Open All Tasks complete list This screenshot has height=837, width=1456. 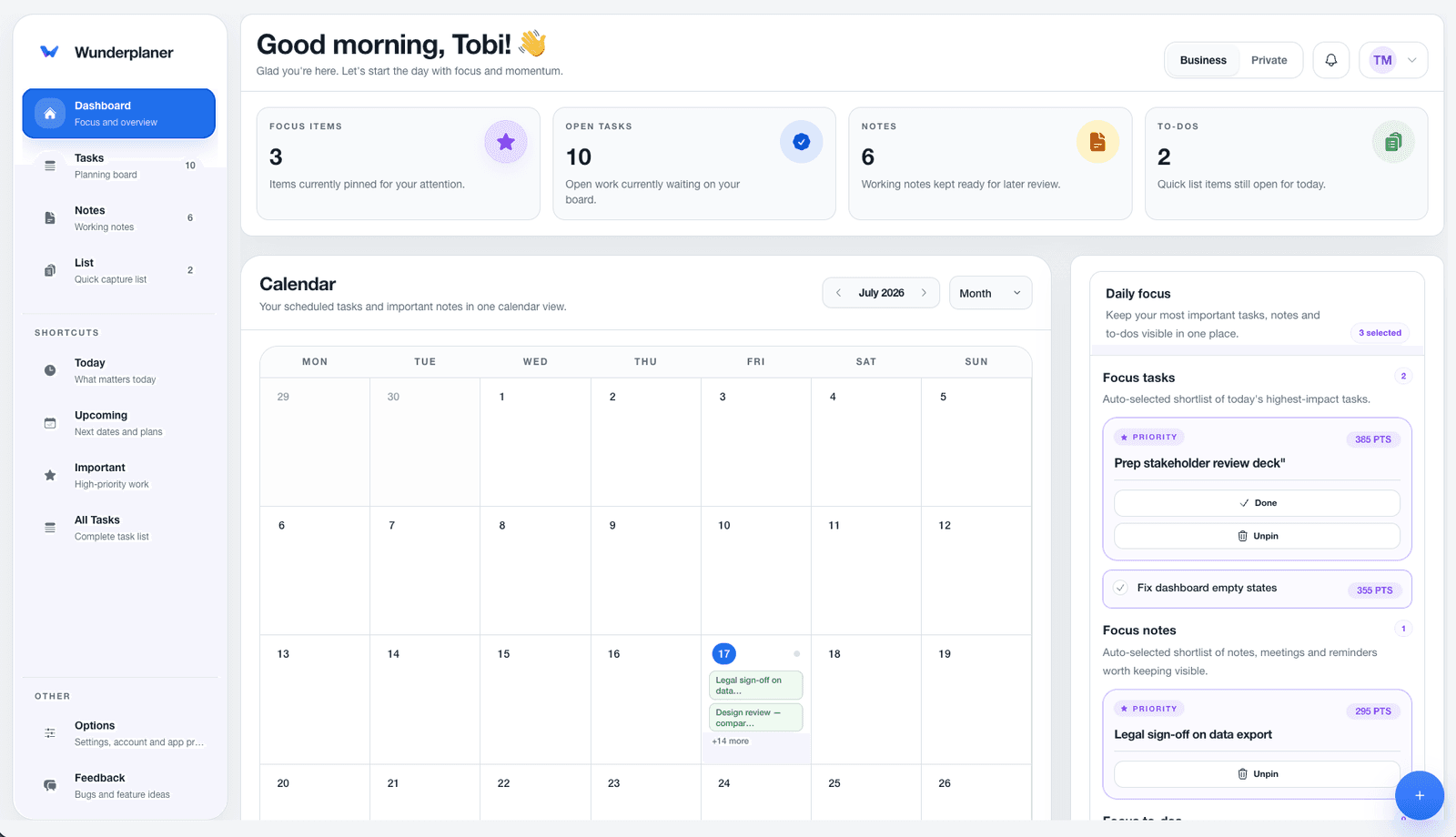[118, 528]
